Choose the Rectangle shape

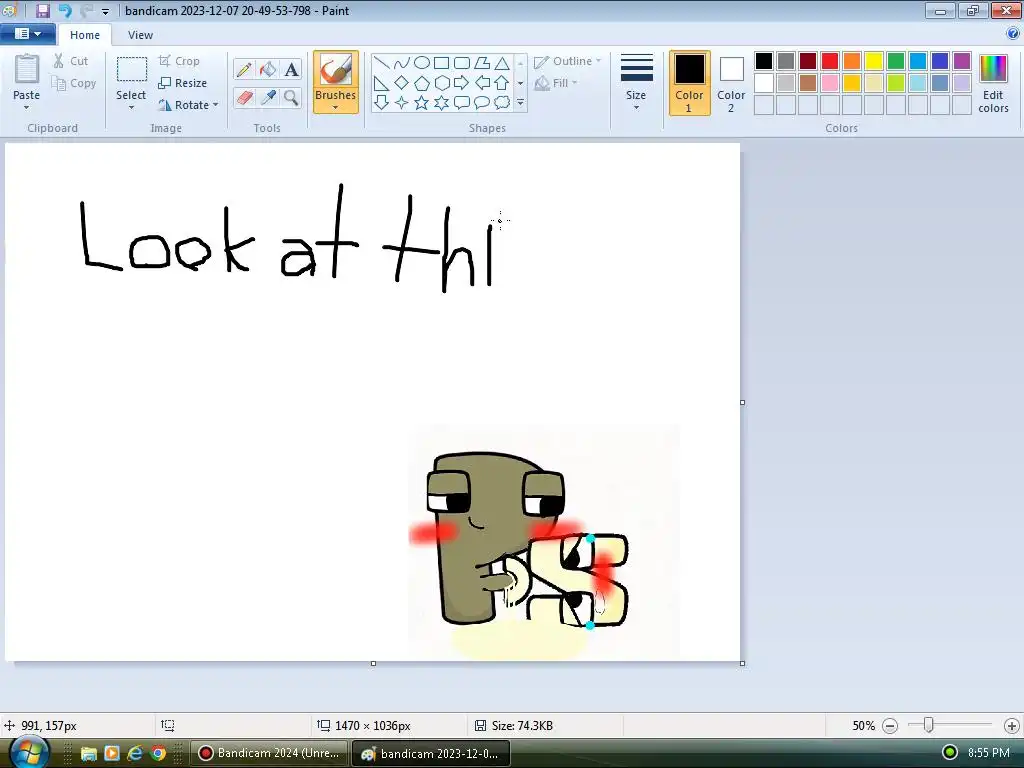(442, 63)
